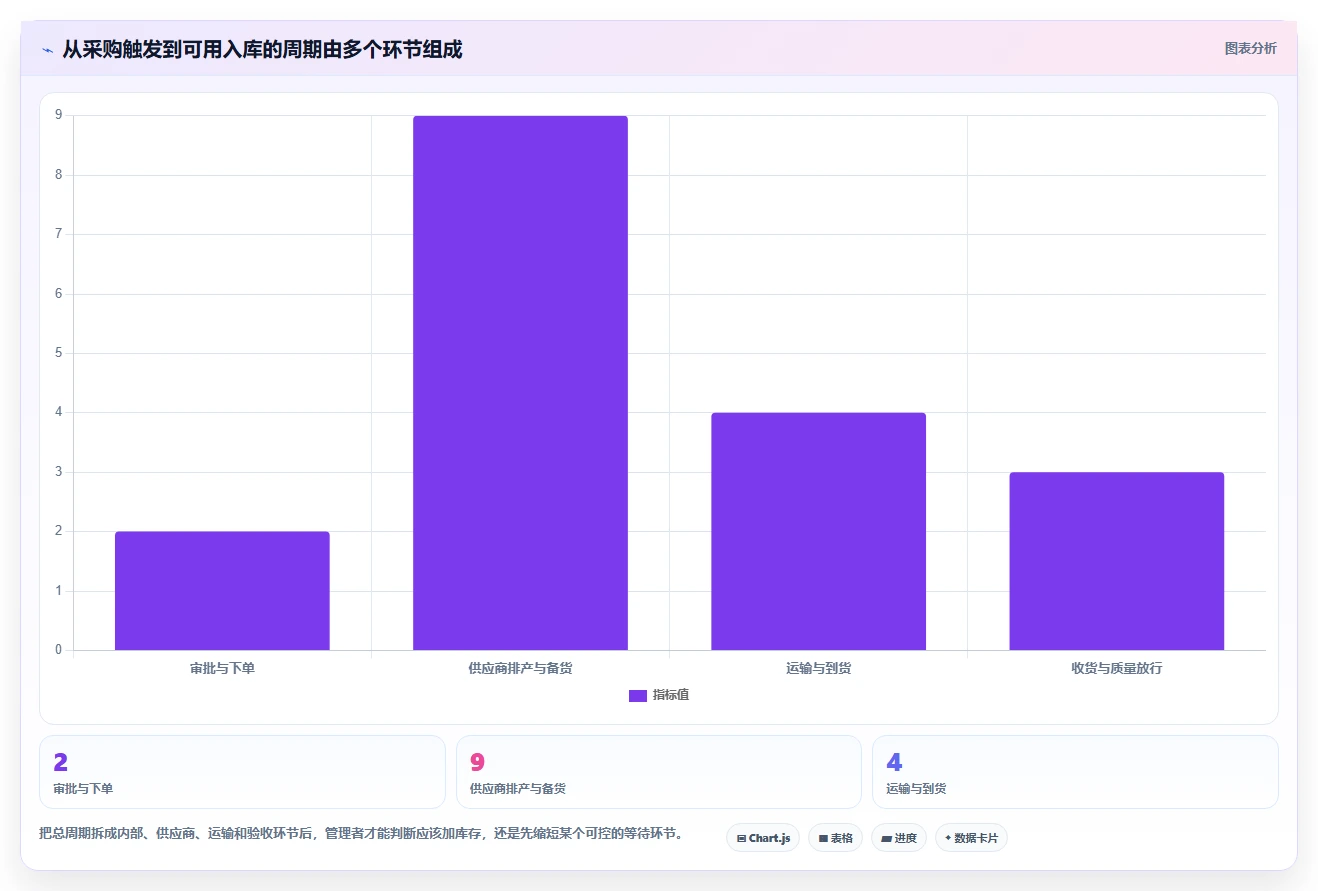Click the 审批与下单 x-axis label
This screenshot has width=1318, height=891.
tap(222, 668)
